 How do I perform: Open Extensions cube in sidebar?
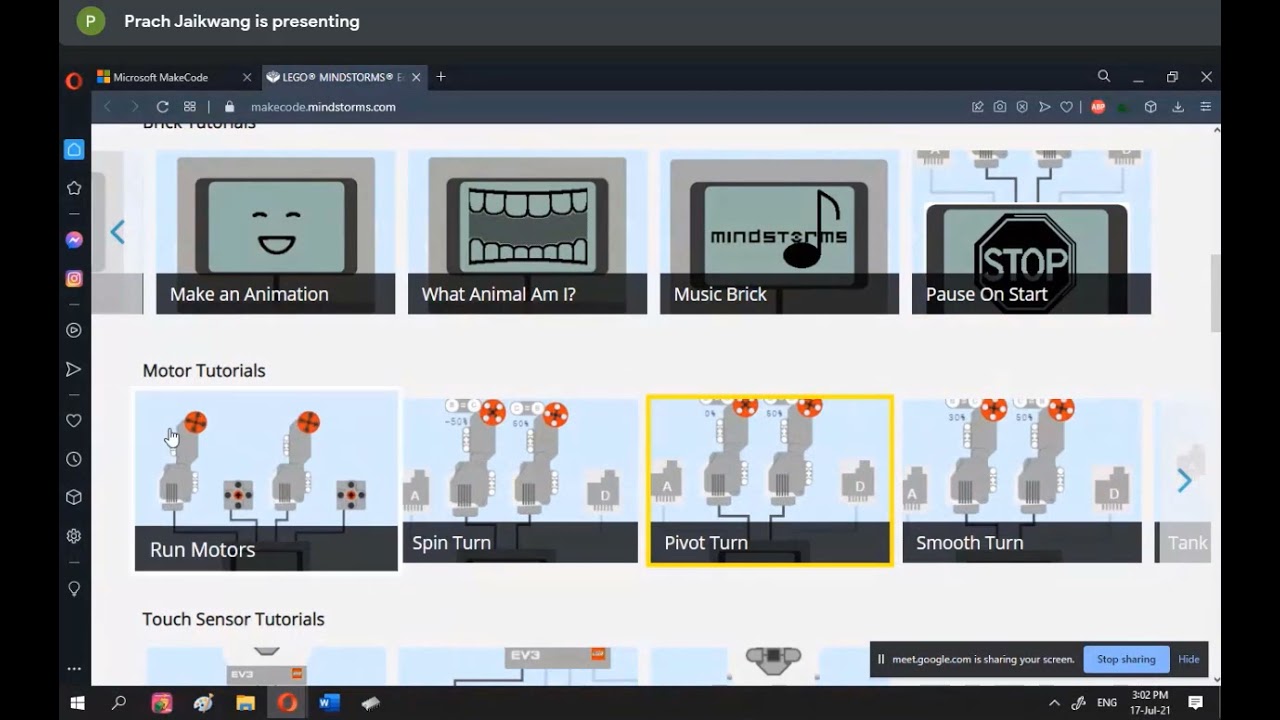[x=74, y=497]
